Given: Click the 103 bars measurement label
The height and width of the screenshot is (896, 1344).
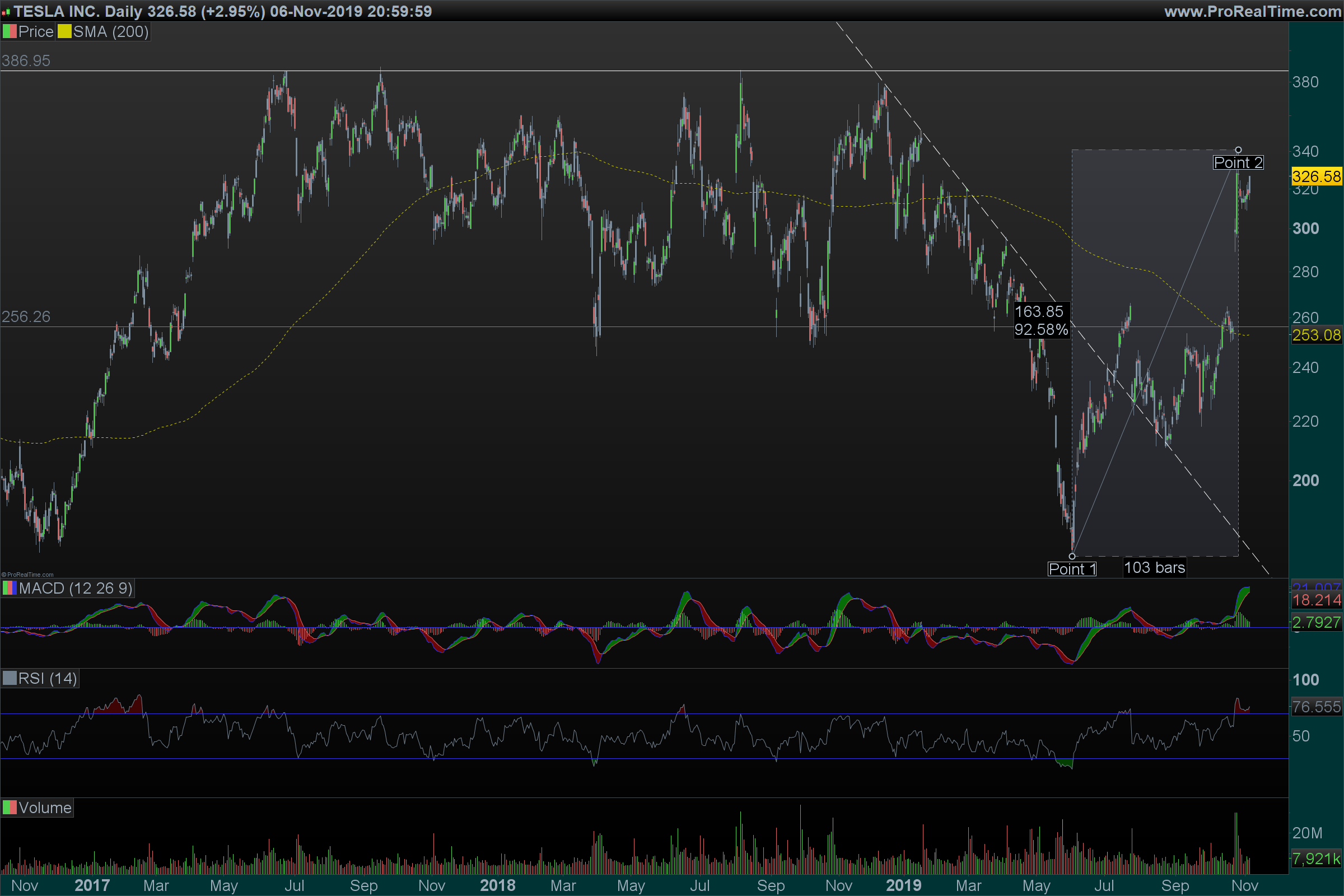Looking at the screenshot, I should (x=1154, y=567).
